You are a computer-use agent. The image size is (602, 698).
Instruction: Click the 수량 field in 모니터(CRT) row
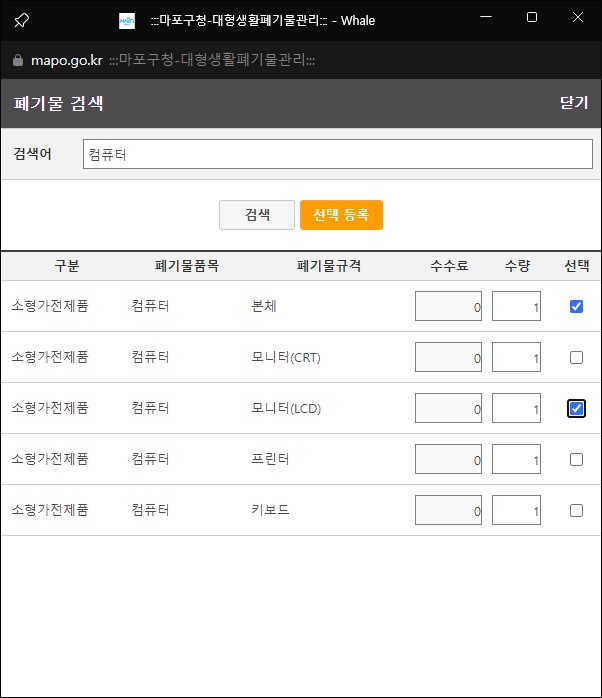(x=516, y=357)
